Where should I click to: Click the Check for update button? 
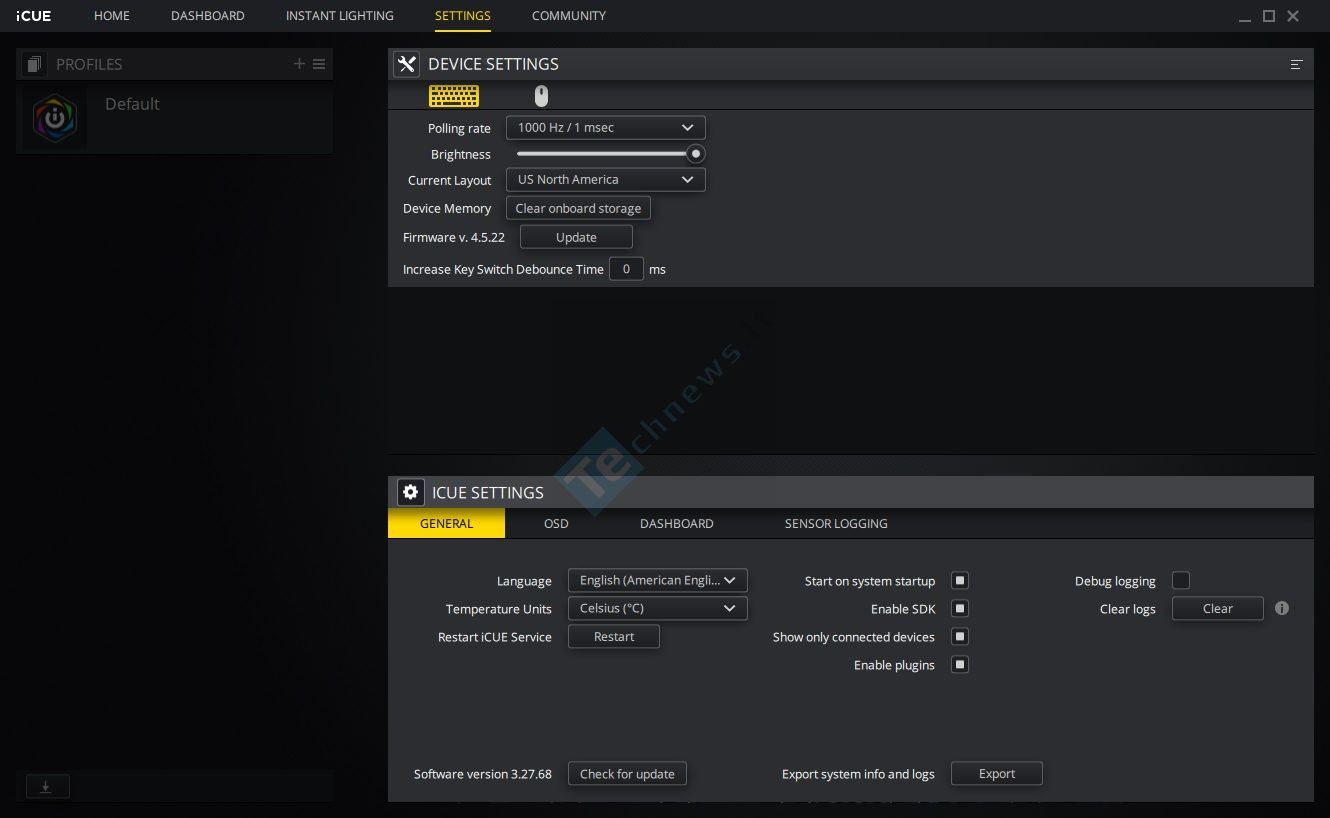(x=627, y=773)
